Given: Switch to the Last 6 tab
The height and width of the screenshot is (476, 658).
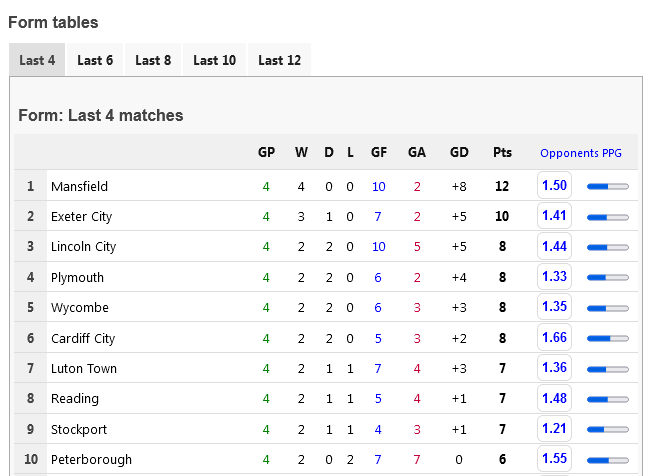Looking at the screenshot, I should click(95, 60).
